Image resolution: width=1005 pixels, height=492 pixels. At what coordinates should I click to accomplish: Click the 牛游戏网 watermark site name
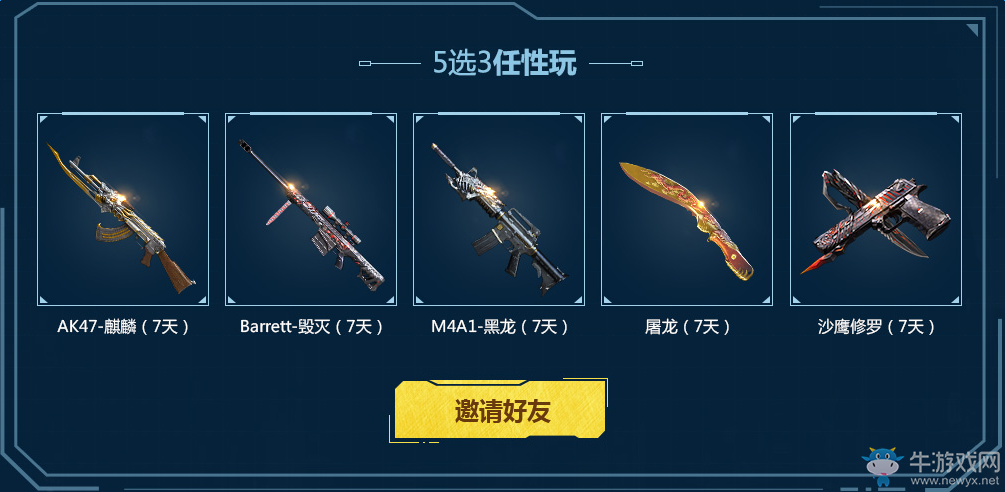(x=954, y=460)
